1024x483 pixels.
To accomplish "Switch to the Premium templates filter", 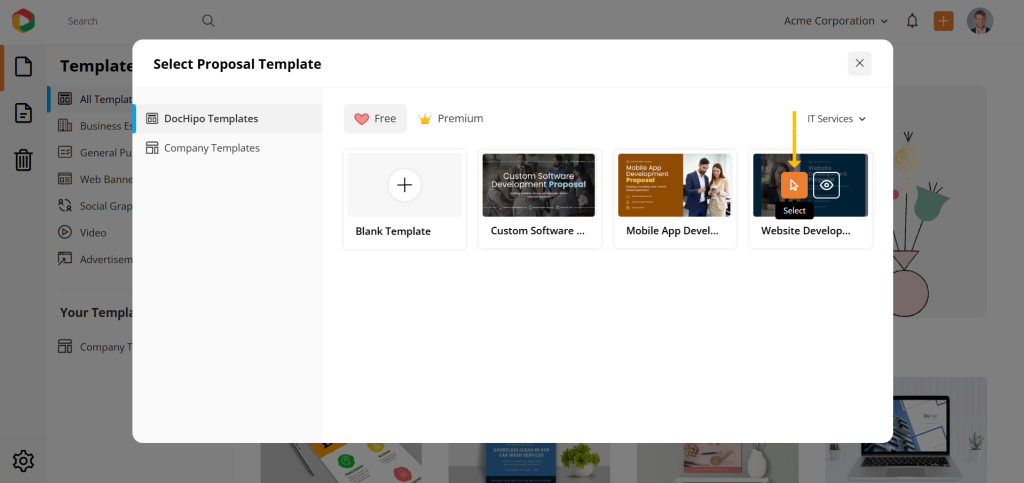I will point(450,119).
